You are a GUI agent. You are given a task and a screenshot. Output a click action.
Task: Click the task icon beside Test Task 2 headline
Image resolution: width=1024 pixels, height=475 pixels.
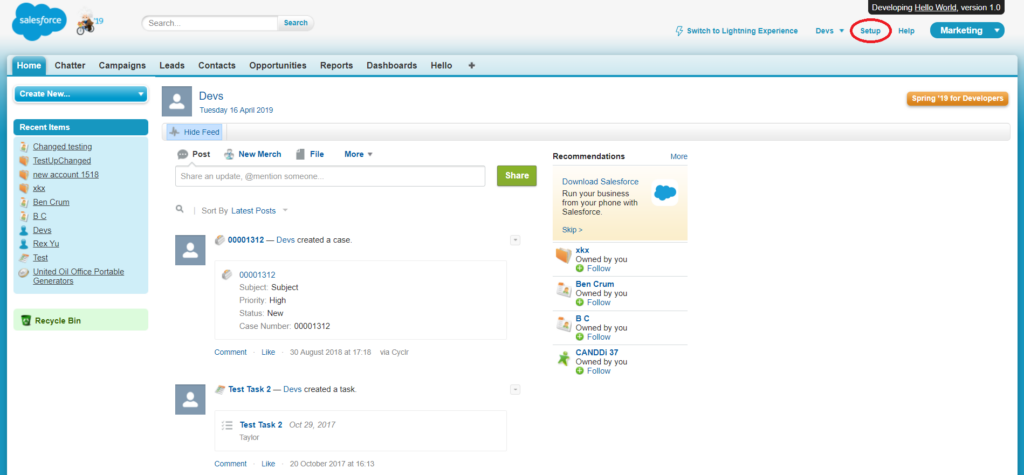coord(220,389)
